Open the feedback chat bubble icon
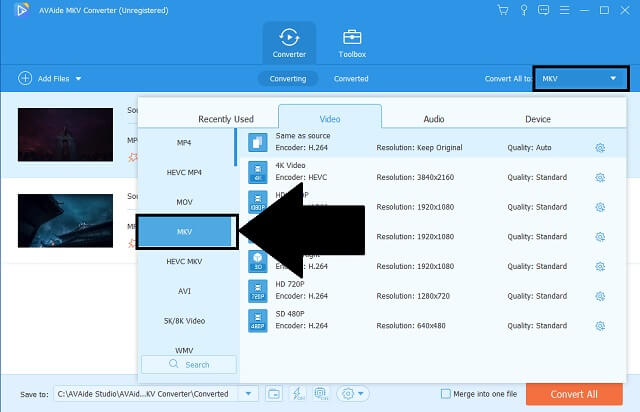The image size is (640, 412). coord(543,11)
